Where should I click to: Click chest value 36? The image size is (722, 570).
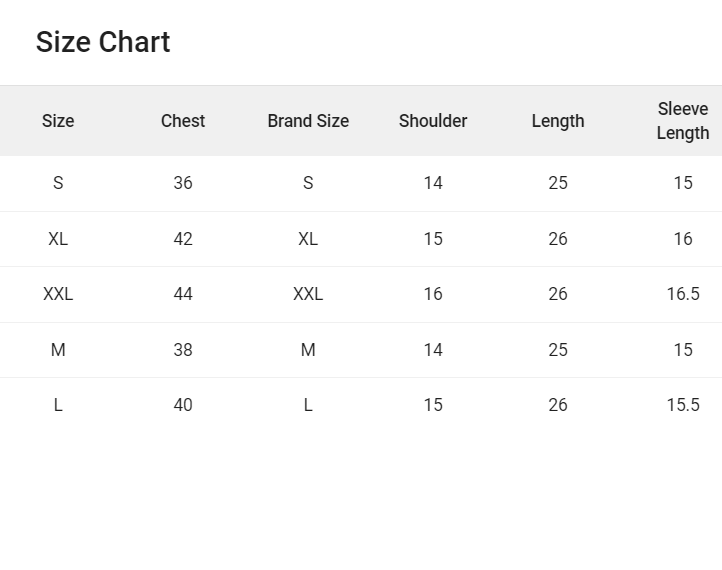183,183
